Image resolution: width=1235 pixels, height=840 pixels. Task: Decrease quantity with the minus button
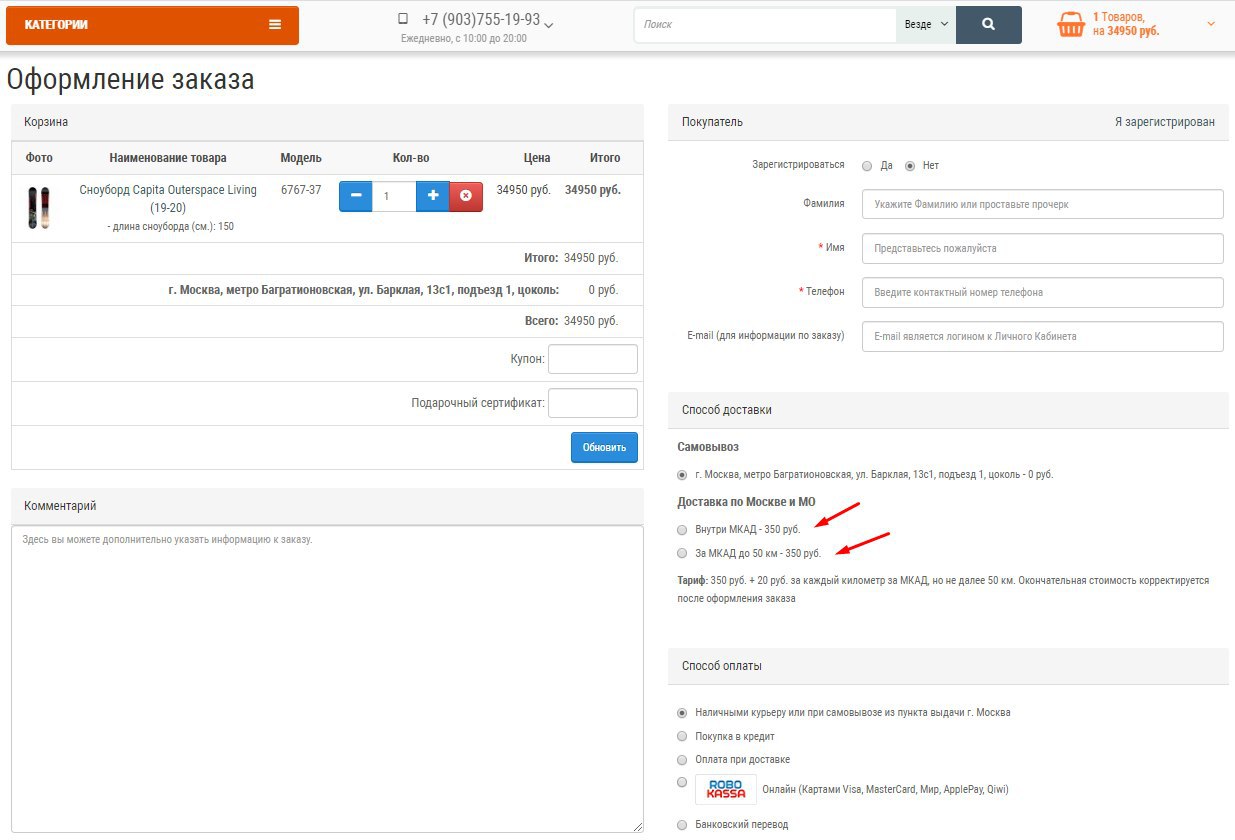pyautogui.click(x=356, y=196)
